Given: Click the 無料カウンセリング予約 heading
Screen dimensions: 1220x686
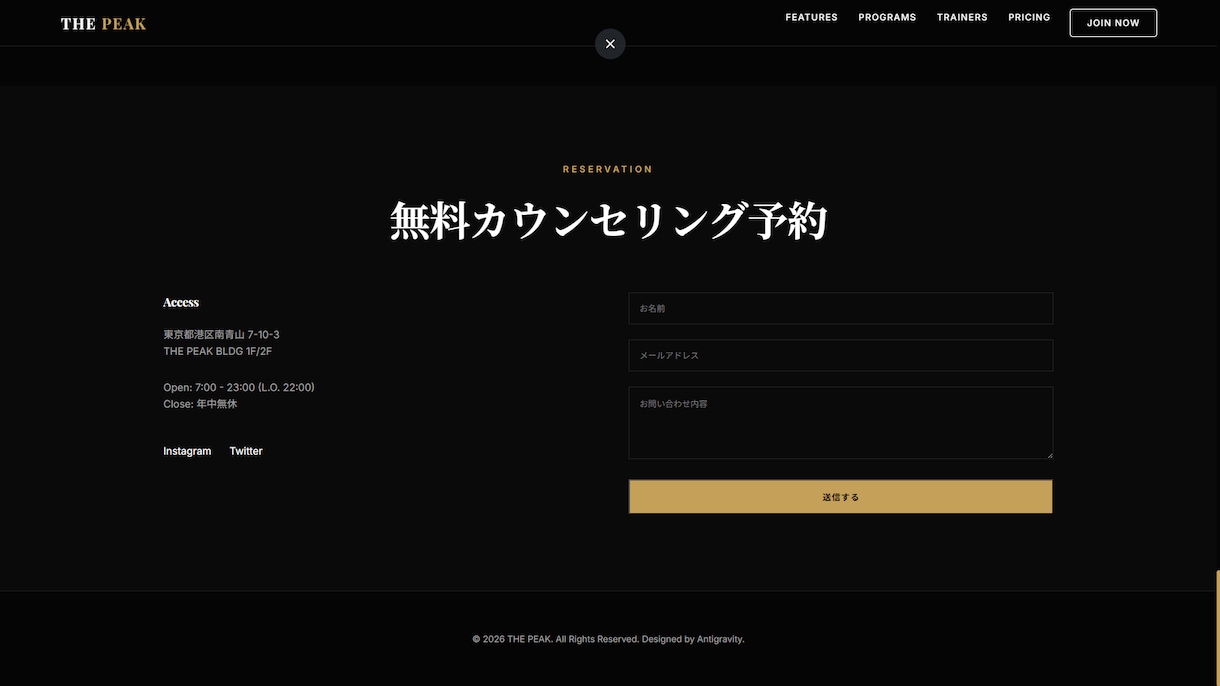Looking at the screenshot, I should (609, 221).
